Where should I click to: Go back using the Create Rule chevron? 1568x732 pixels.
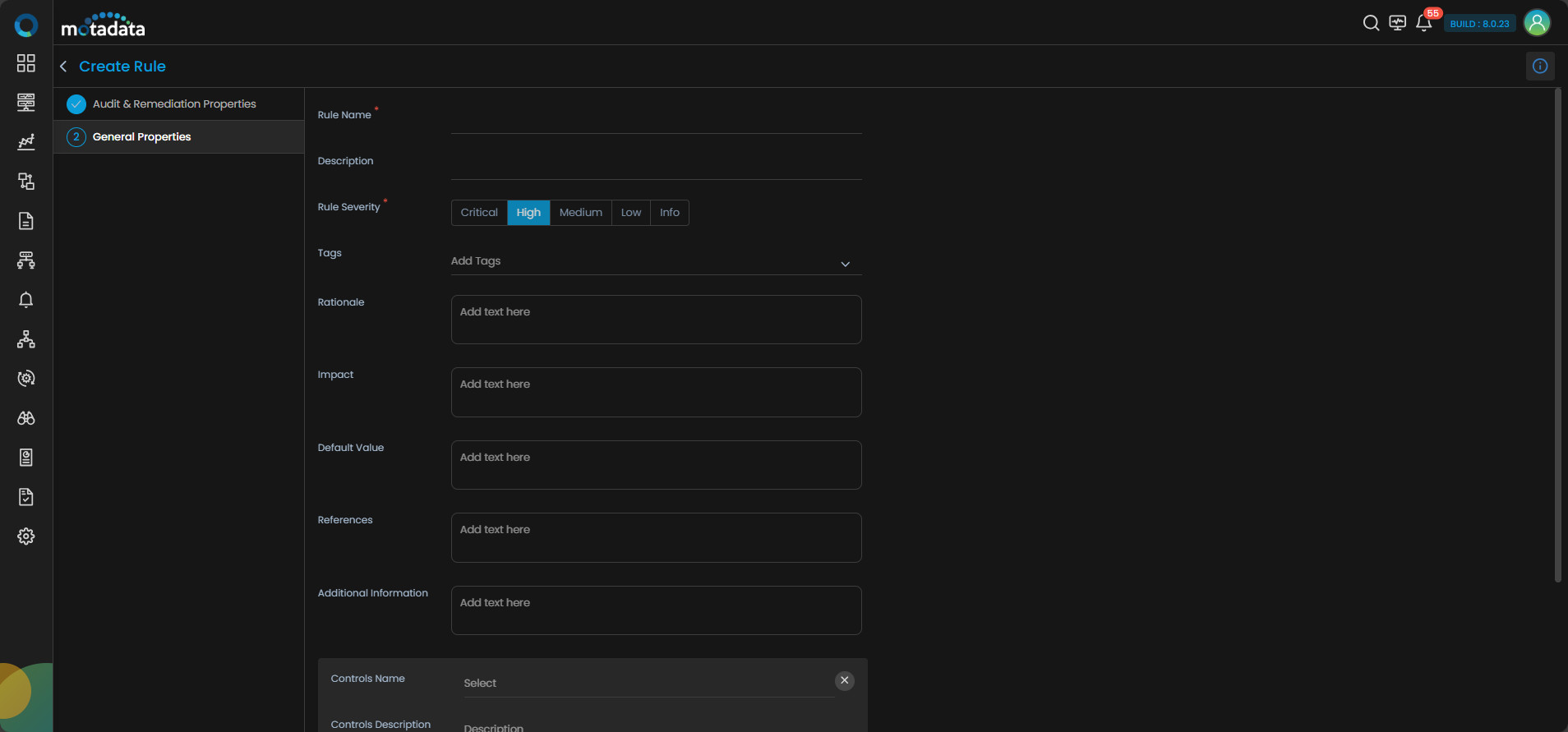[63, 67]
